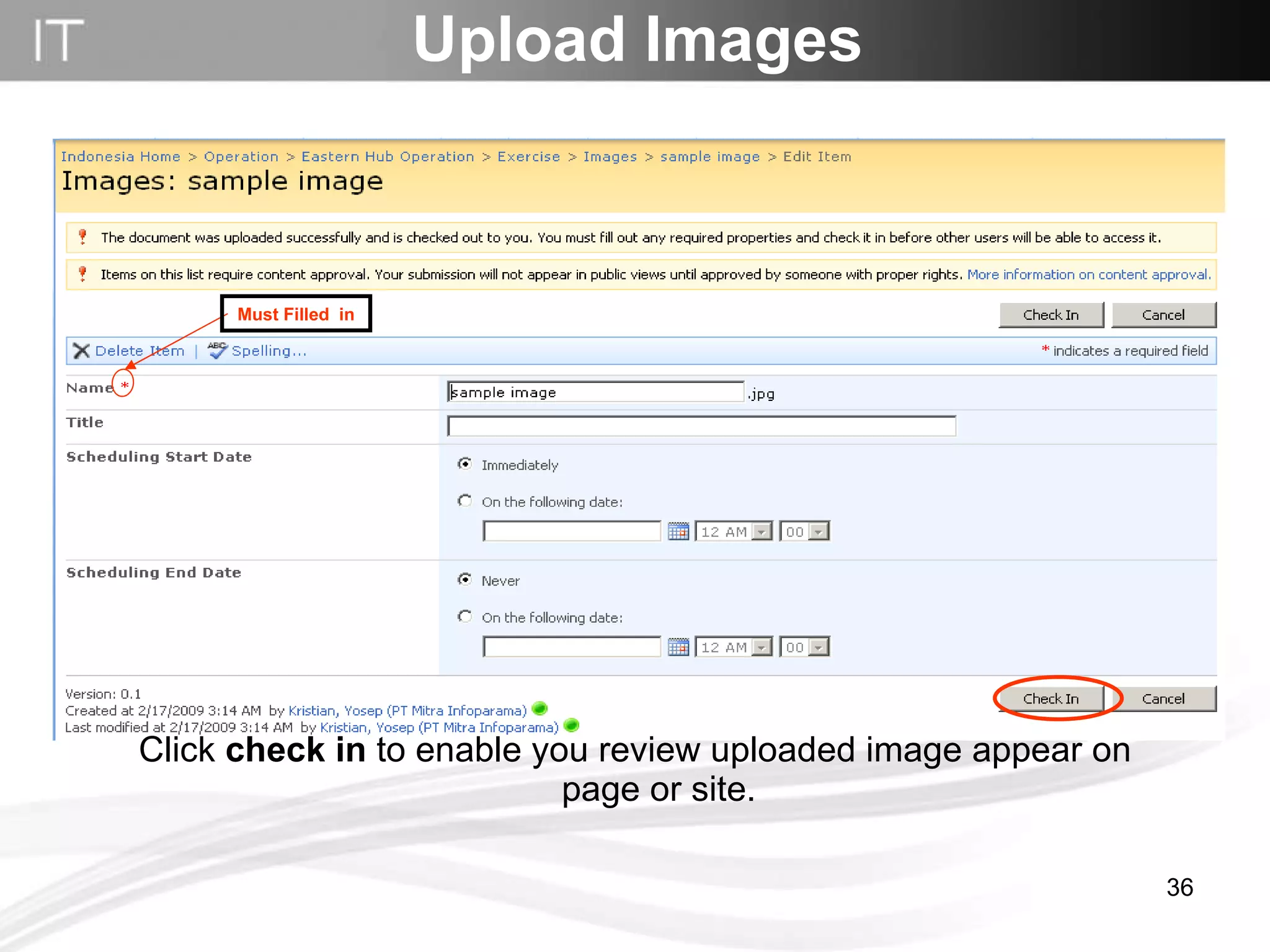Viewport: 1270px width, 952px height.
Task: Click the Scheduling Start Date text box
Action: (572, 531)
